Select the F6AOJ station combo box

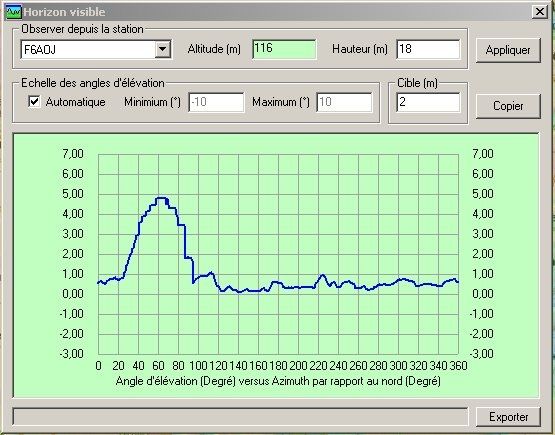point(96,49)
